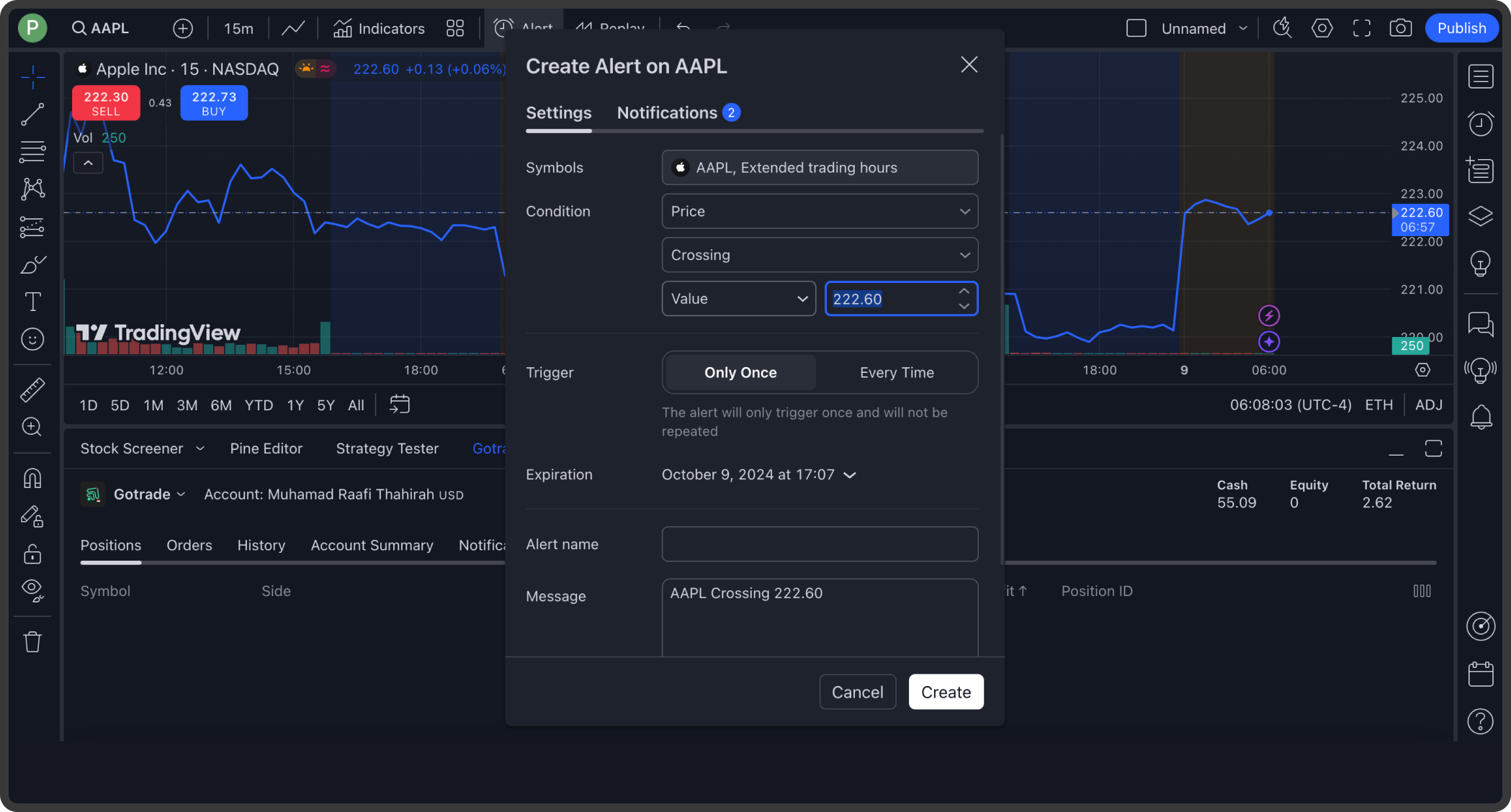Toggle Notifications tab badge
This screenshot has width=1511, height=812.
(732, 112)
